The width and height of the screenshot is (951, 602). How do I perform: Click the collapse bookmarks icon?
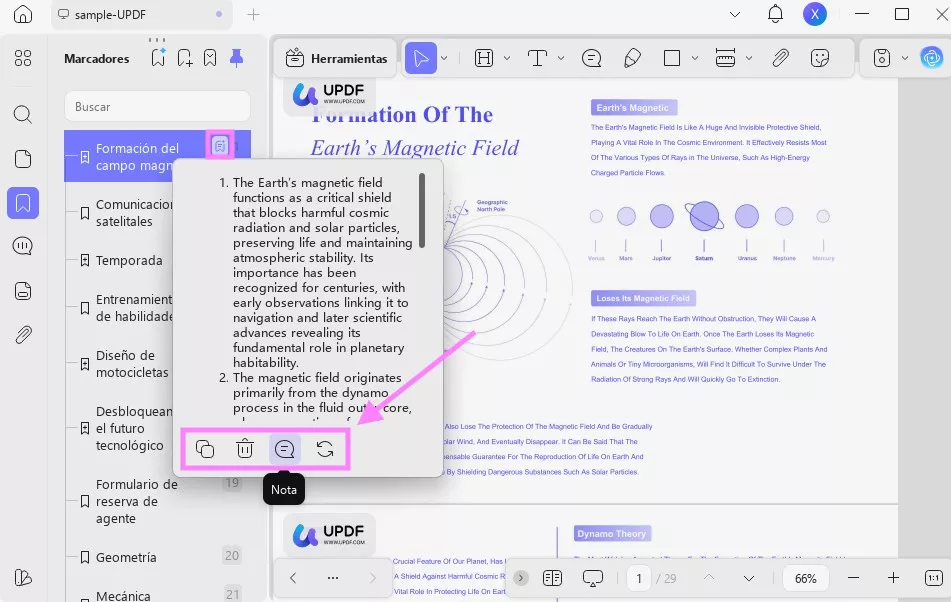click(x=210, y=58)
